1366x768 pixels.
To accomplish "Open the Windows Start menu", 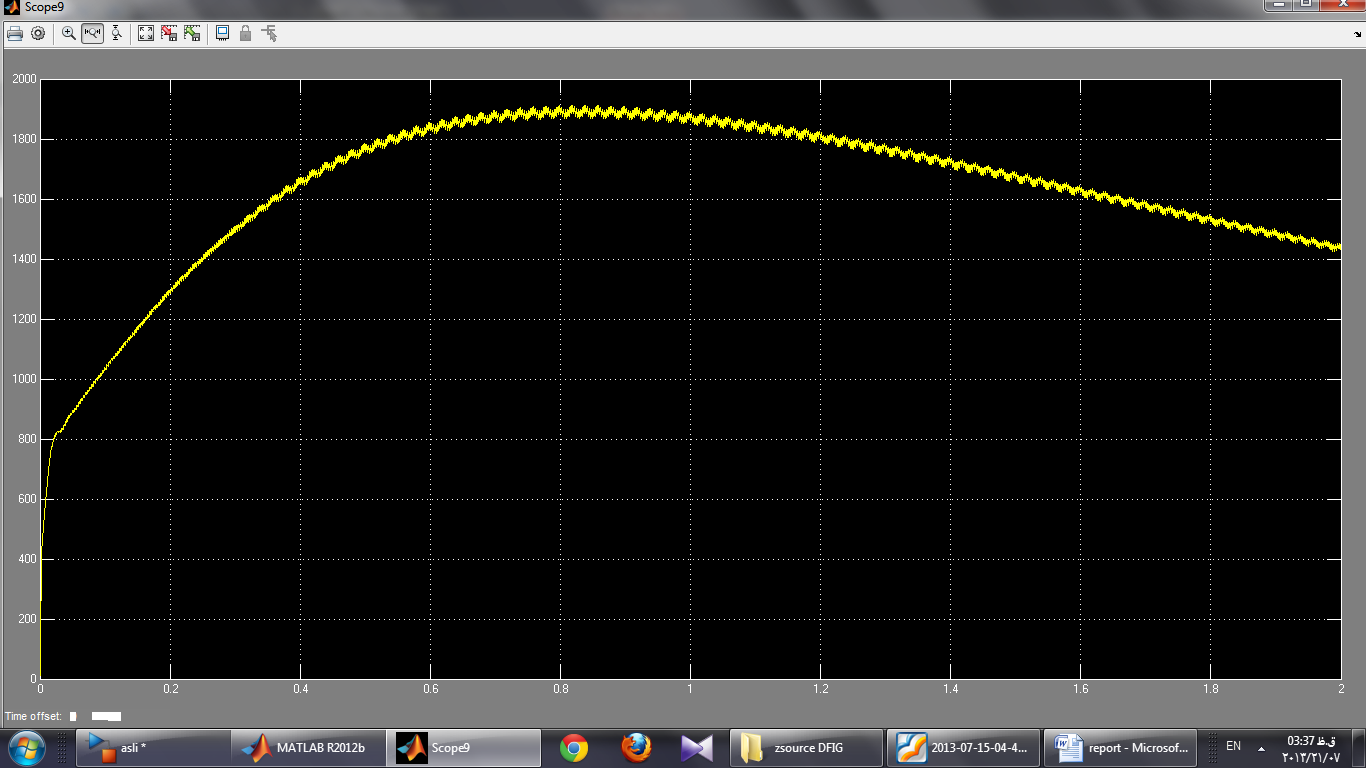I will click(x=26, y=747).
